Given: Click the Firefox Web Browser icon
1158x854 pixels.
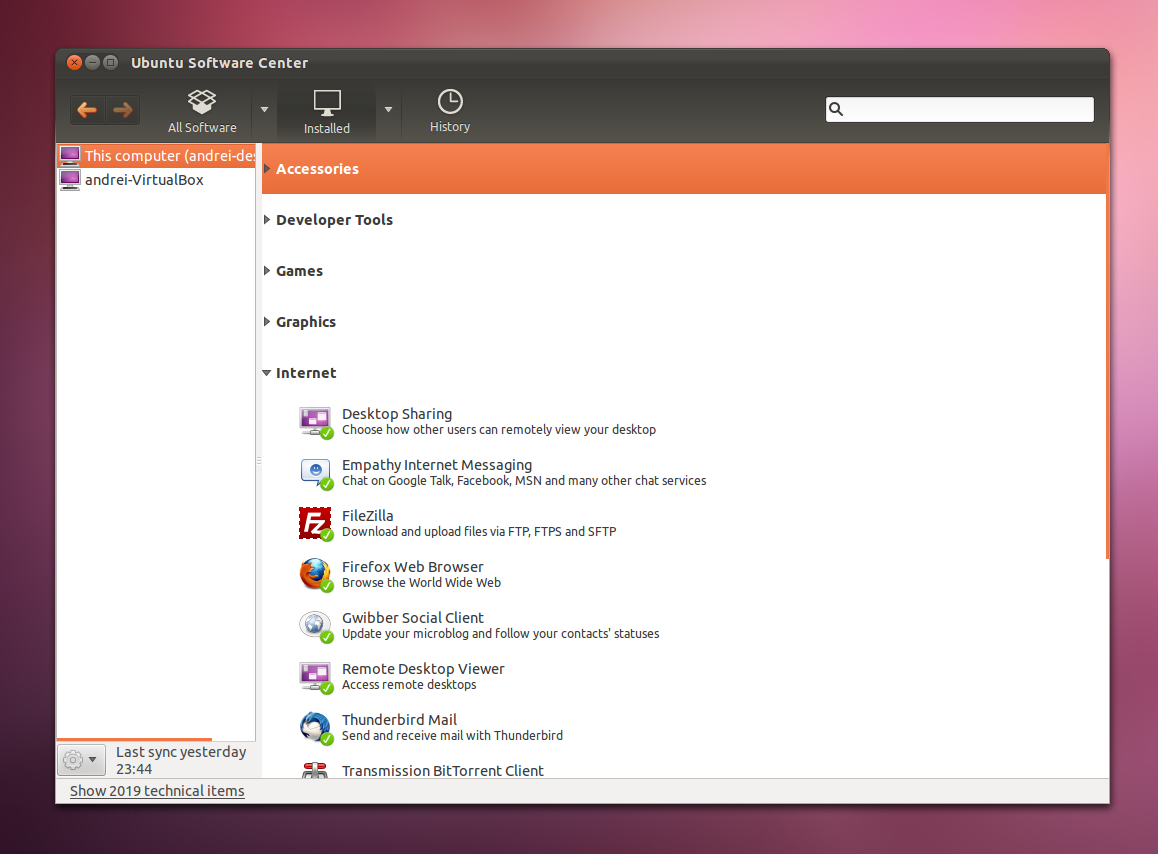Looking at the screenshot, I should coord(316,575).
